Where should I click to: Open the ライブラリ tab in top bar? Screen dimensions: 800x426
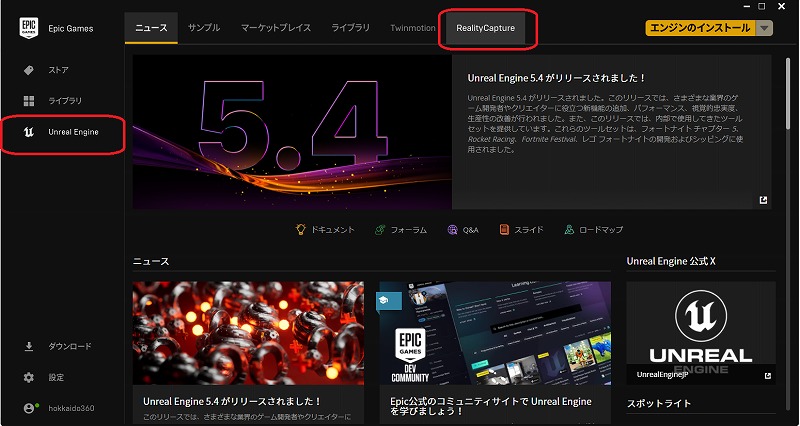(x=351, y=28)
